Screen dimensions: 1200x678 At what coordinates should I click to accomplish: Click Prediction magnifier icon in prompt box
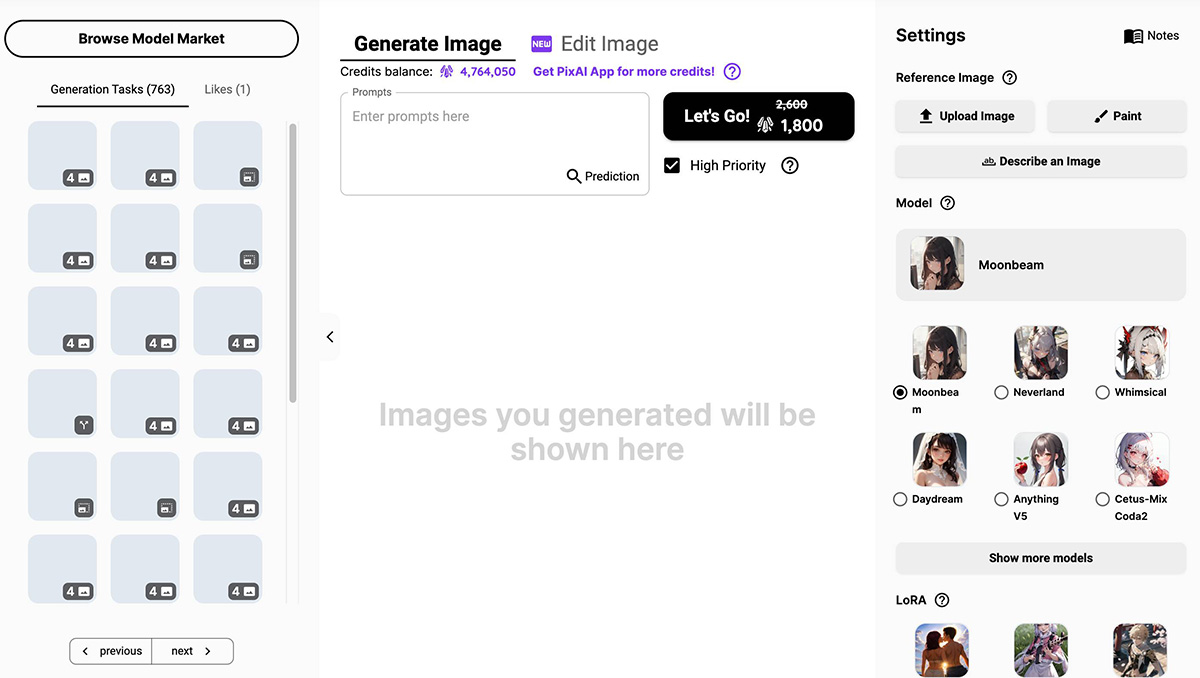(574, 176)
